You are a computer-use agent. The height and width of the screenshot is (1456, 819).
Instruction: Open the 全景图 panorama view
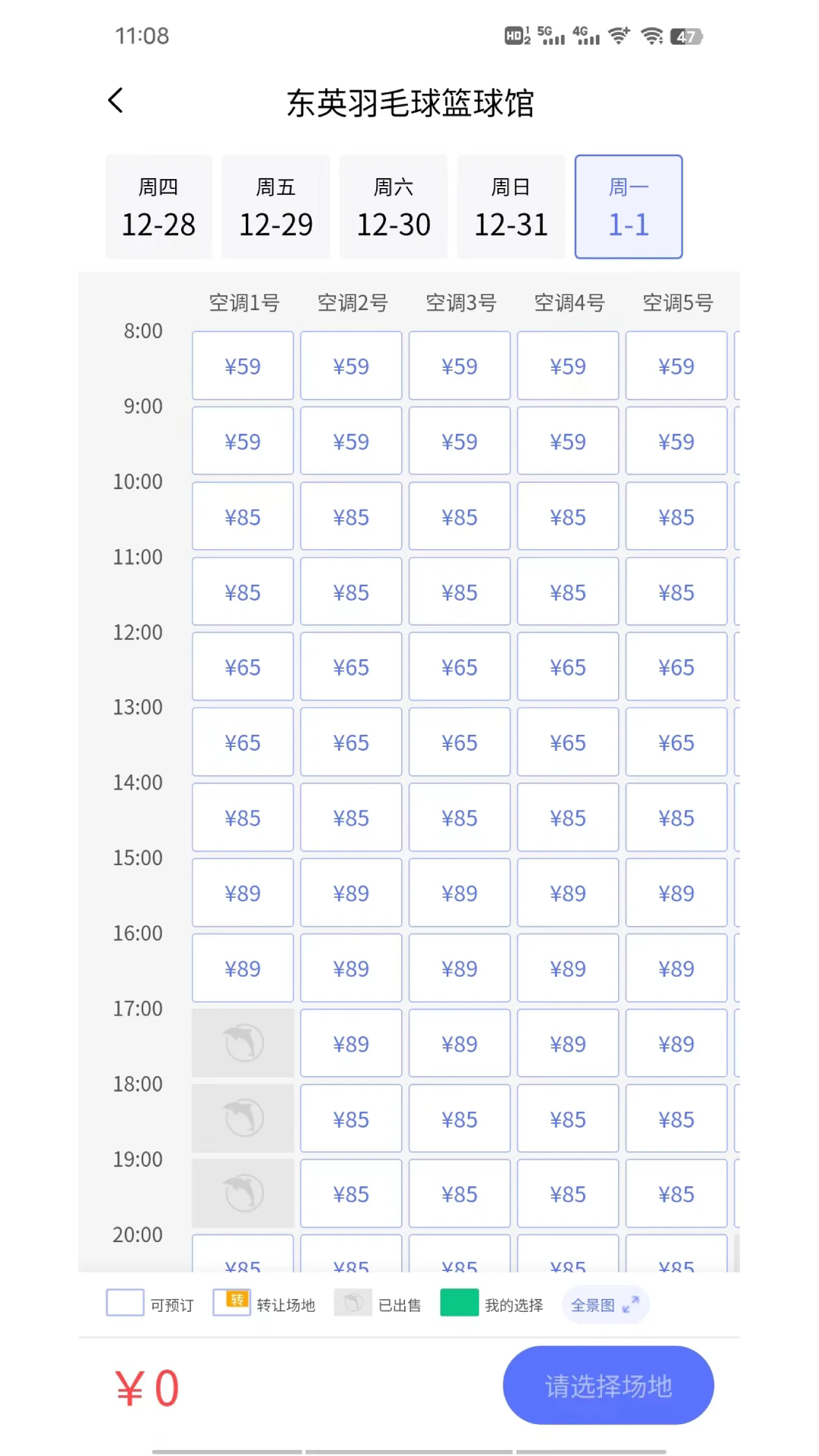click(x=604, y=1305)
